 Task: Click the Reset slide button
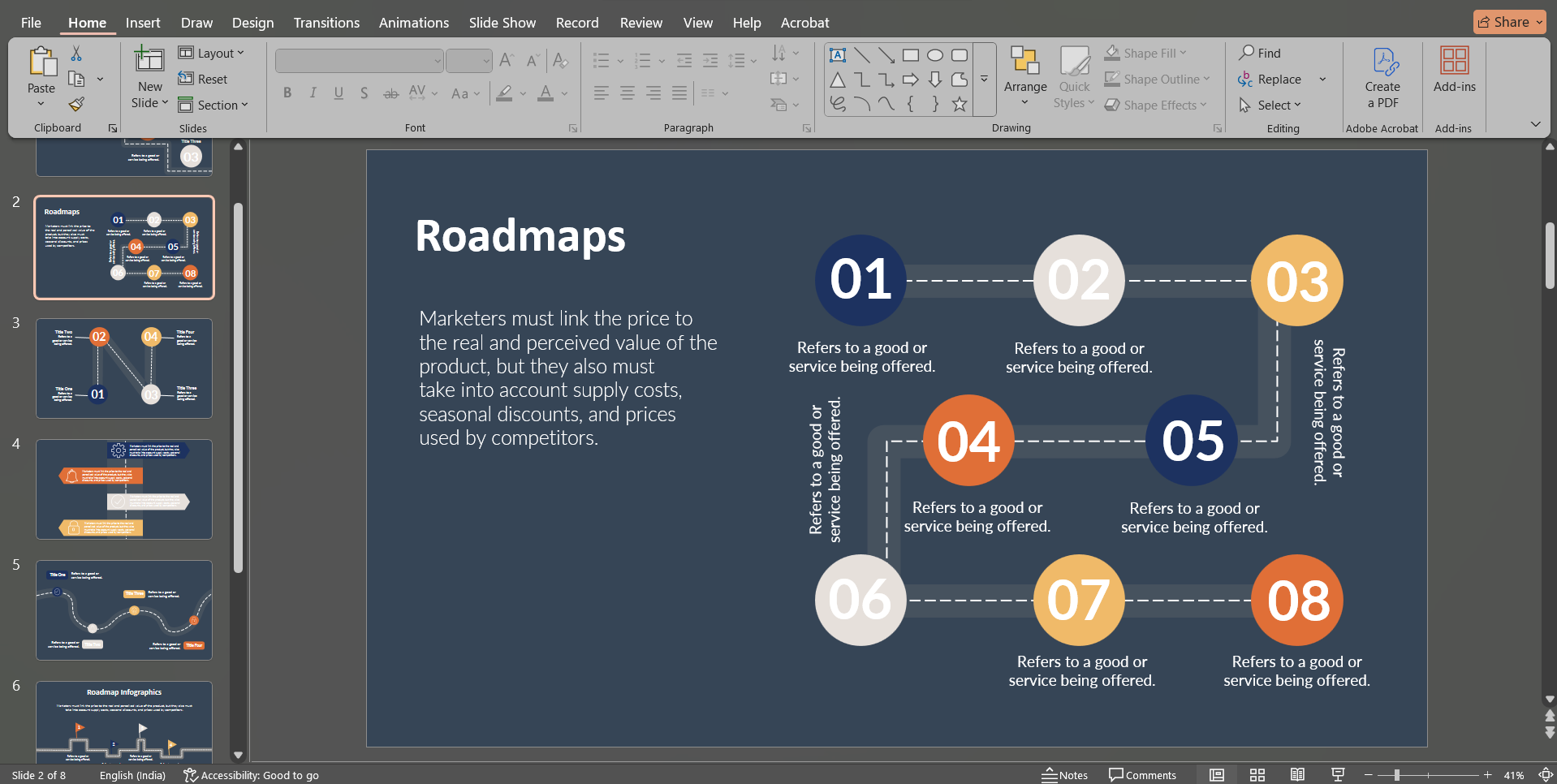pyautogui.click(x=204, y=79)
